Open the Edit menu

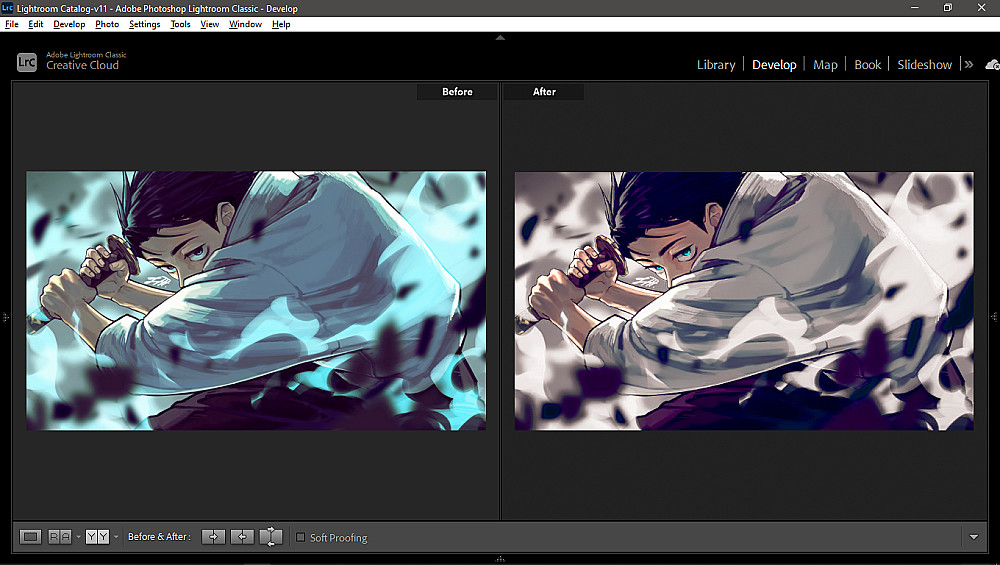point(36,24)
